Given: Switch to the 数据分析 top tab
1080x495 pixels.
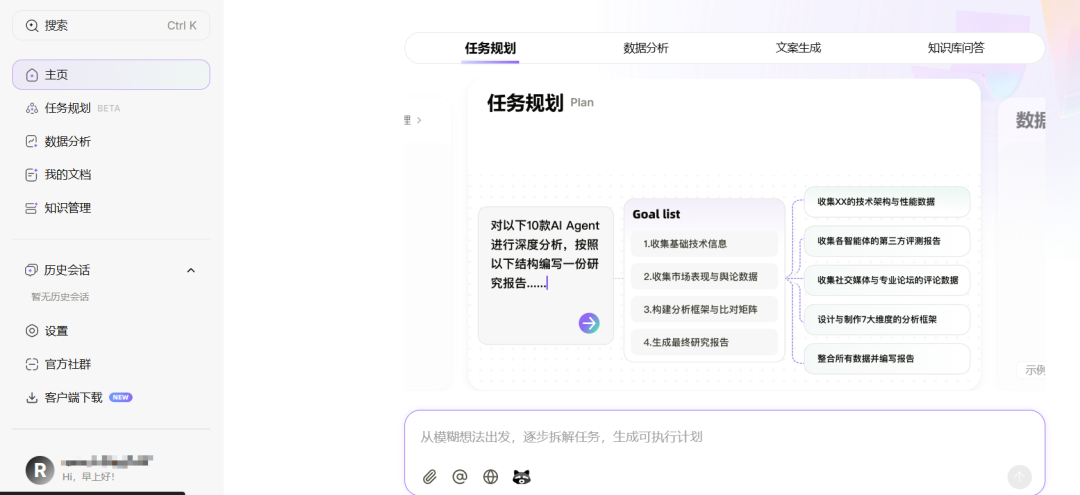Looking at the screenshot, I should point(645,48).
